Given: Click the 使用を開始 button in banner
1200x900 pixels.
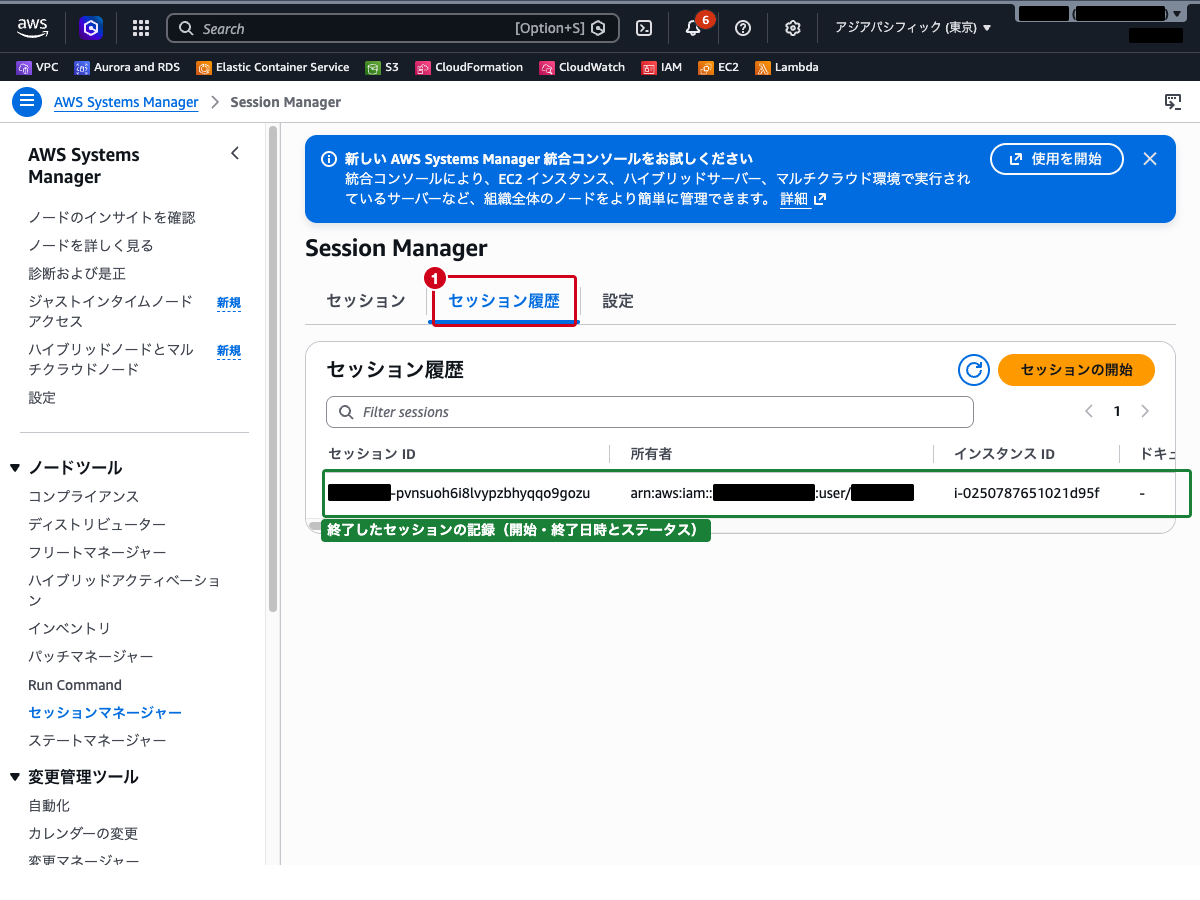Looking at the screenshot, I should click(x=1056, y=159).
